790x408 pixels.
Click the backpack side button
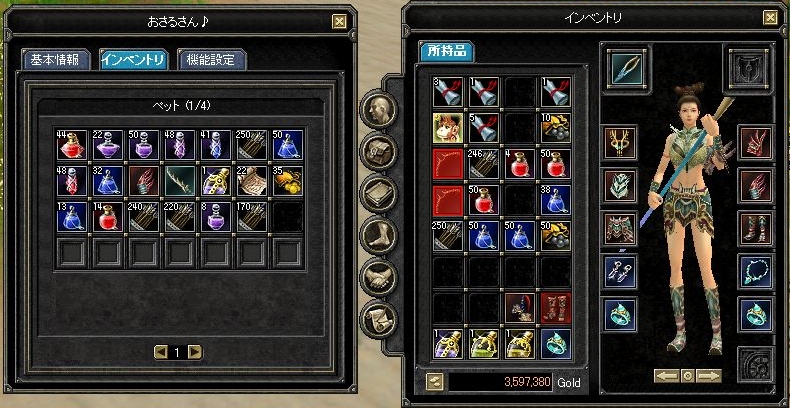(379, 151)
